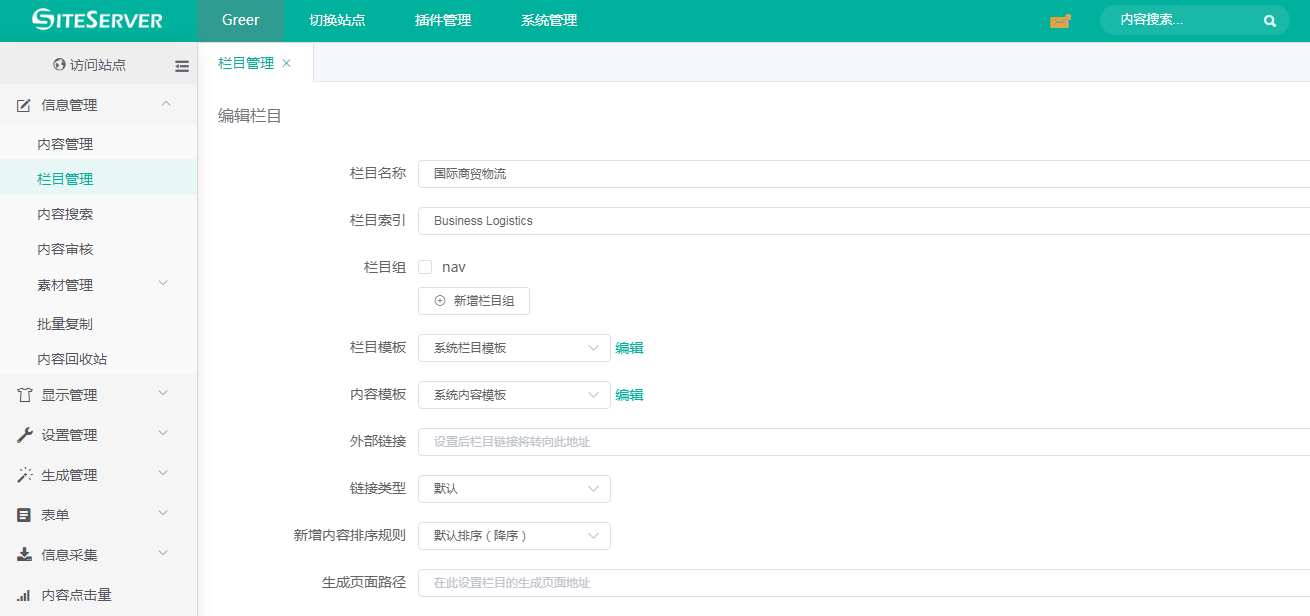This screenshot has height=616, width=1310.
Task: Open 显示管理 via its shirt icon
Action: (25, 395)
